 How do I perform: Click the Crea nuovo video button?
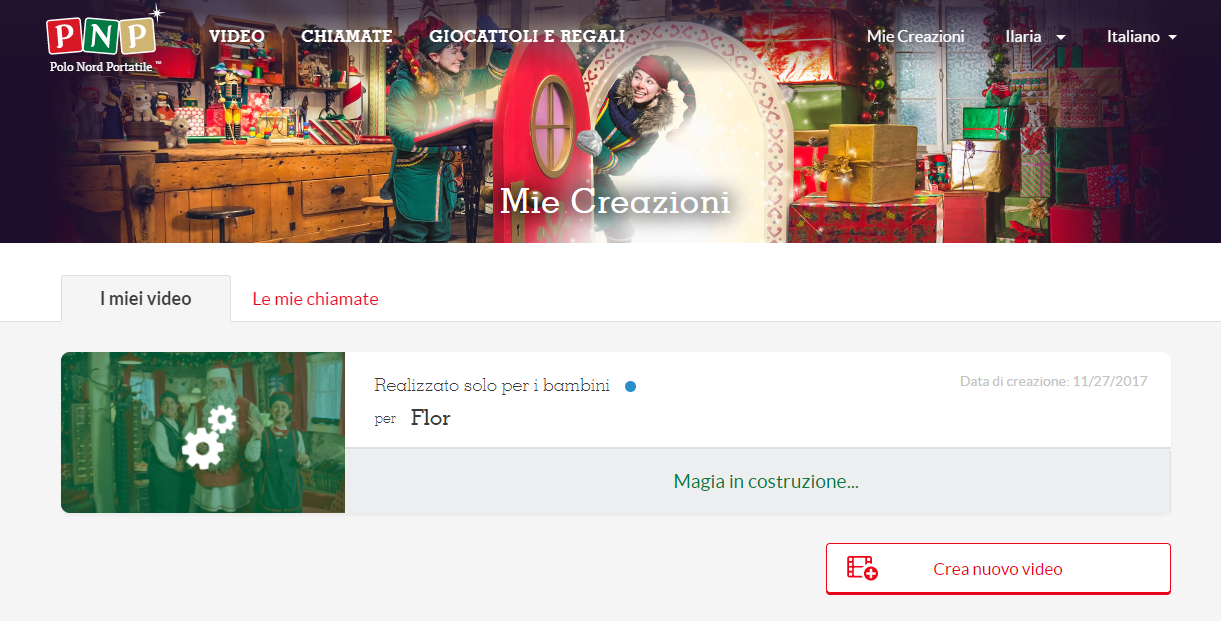pos(998,568)
